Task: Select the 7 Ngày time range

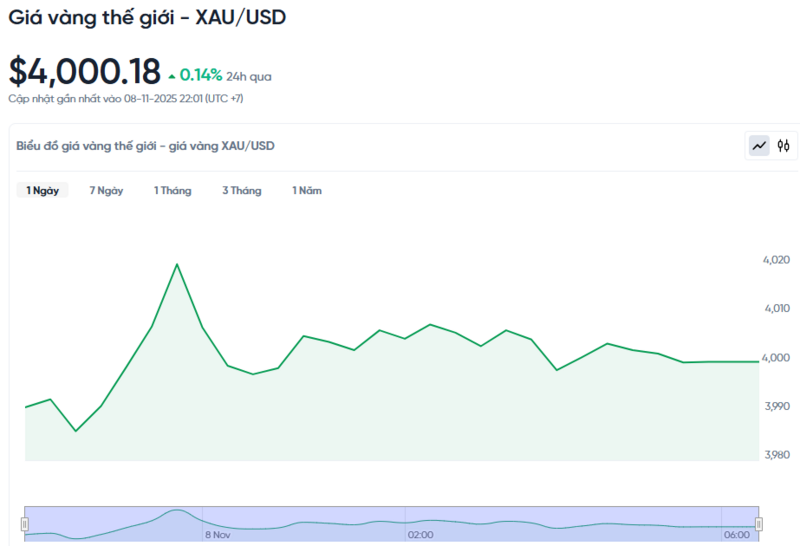Action: pyautogui.click(x=106, y=191)
